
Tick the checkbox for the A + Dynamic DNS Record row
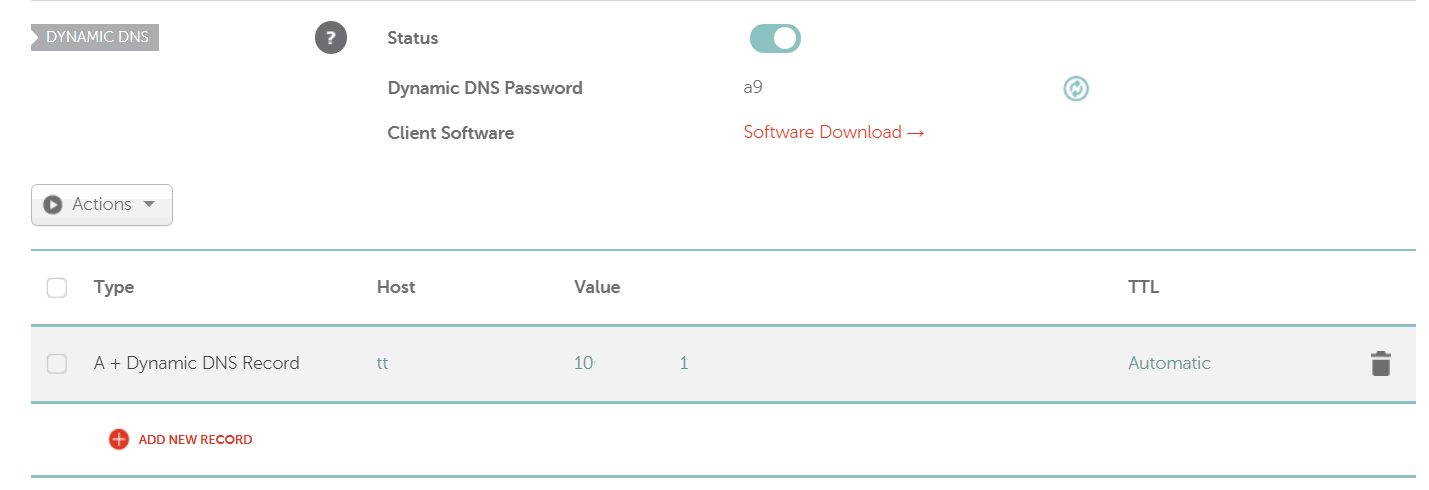(57, 364)
